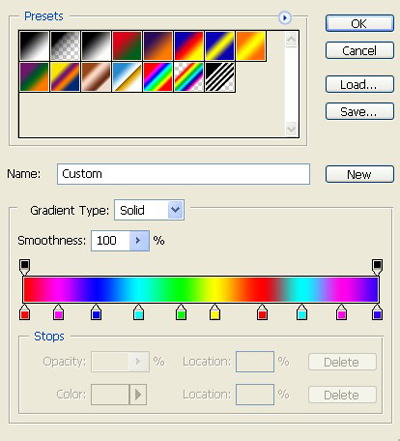Click the presets scrollbar down arrow
Image resolution: width=400 pixels, height=441 pixels.
pyautogui.click(x=291, y=129)
